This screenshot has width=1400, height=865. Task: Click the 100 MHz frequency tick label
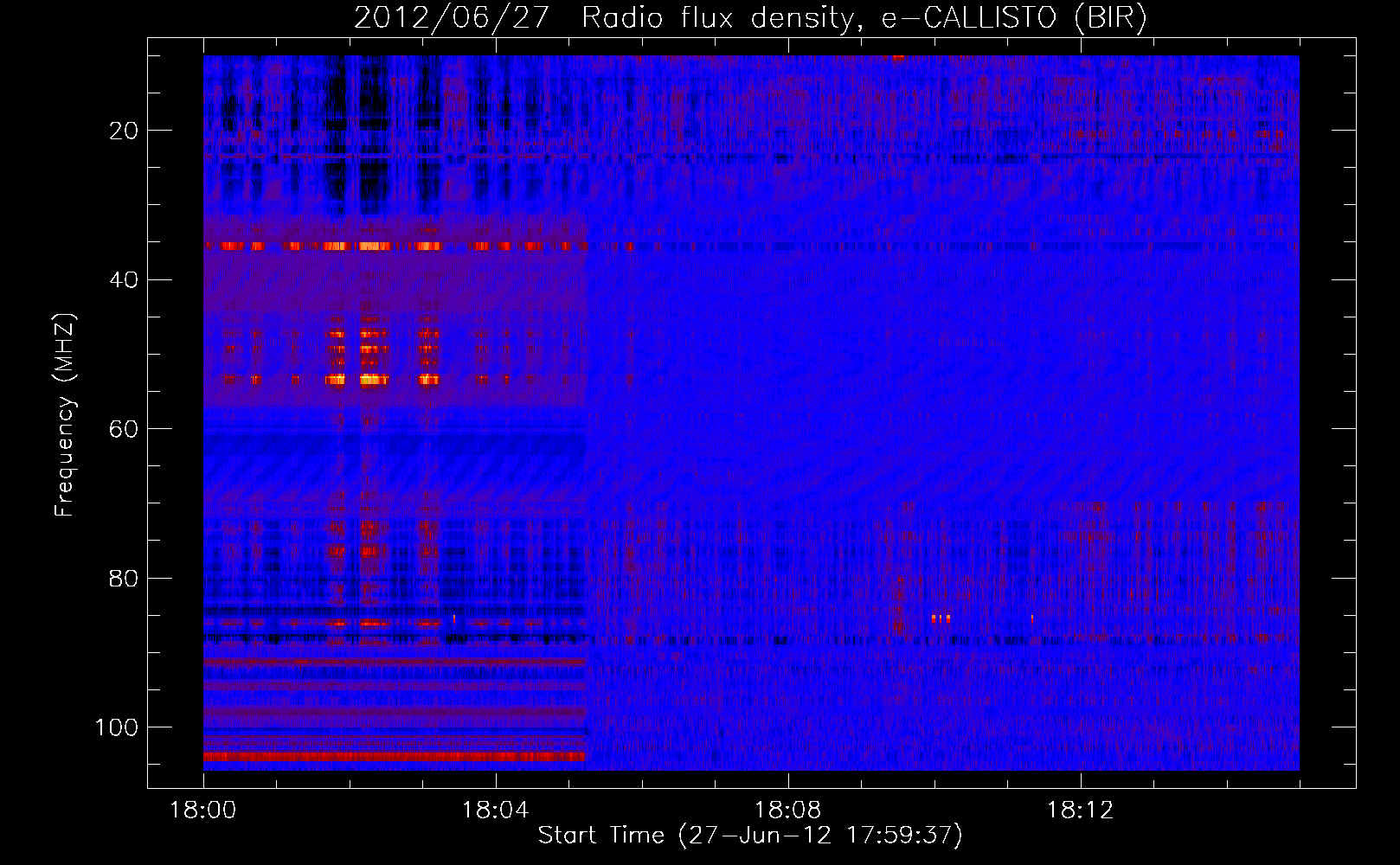pos(117,727)
